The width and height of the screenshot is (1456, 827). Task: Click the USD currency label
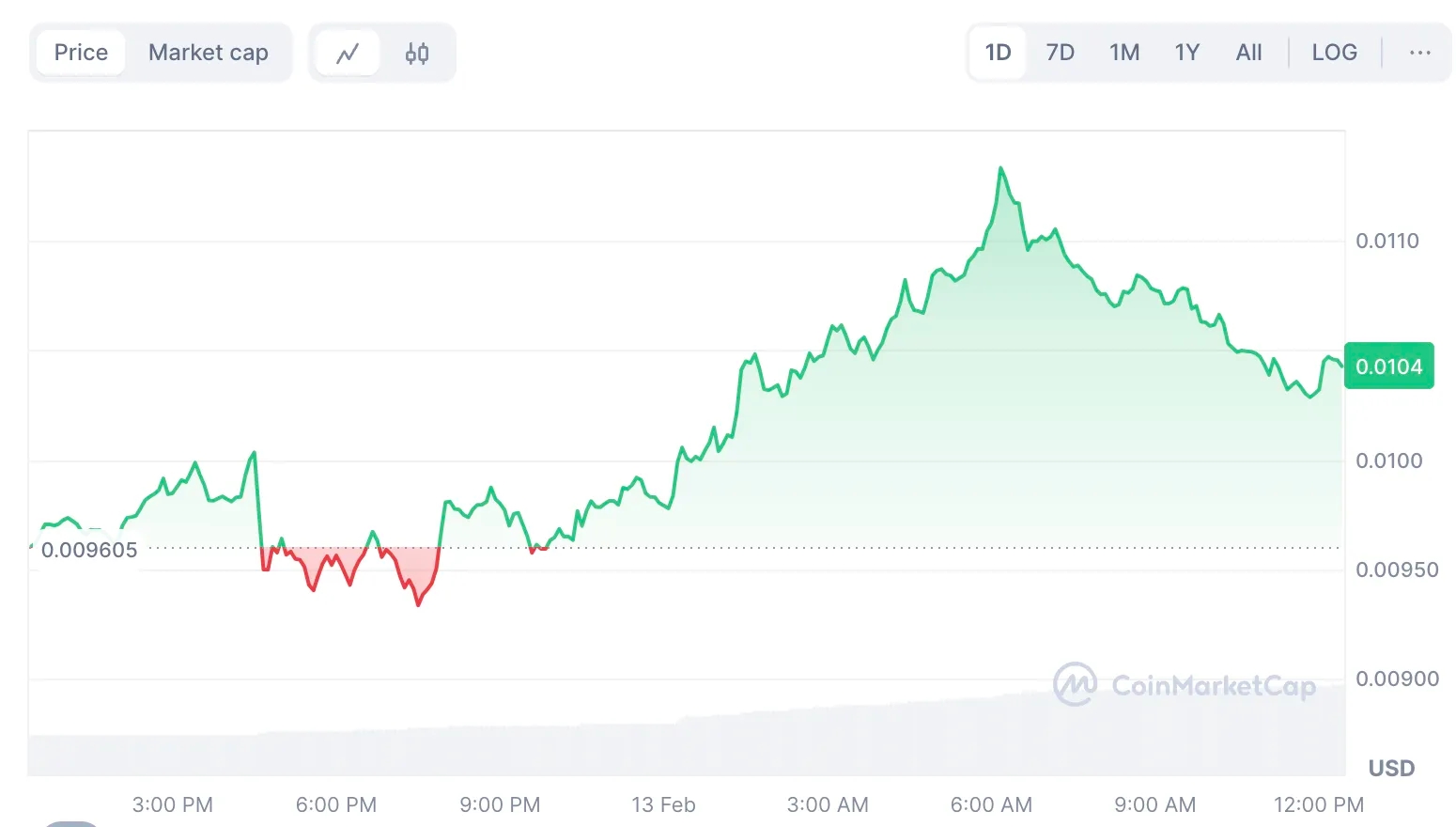pyautogui.click(x=1391, y=768)
